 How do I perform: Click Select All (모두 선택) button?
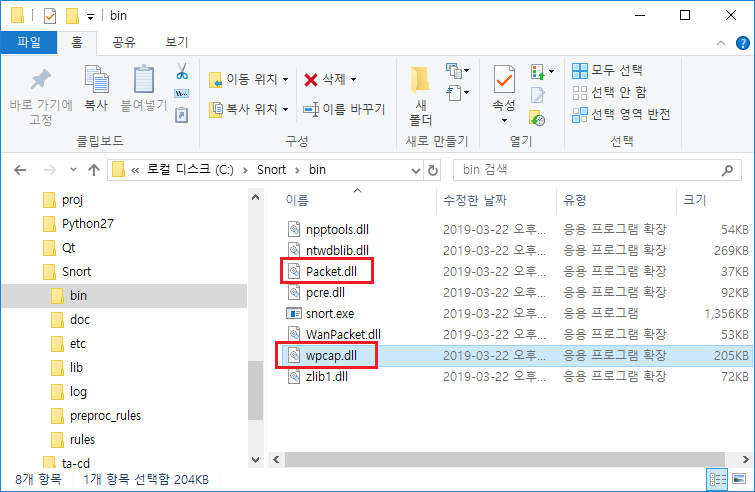pos(607,71)
